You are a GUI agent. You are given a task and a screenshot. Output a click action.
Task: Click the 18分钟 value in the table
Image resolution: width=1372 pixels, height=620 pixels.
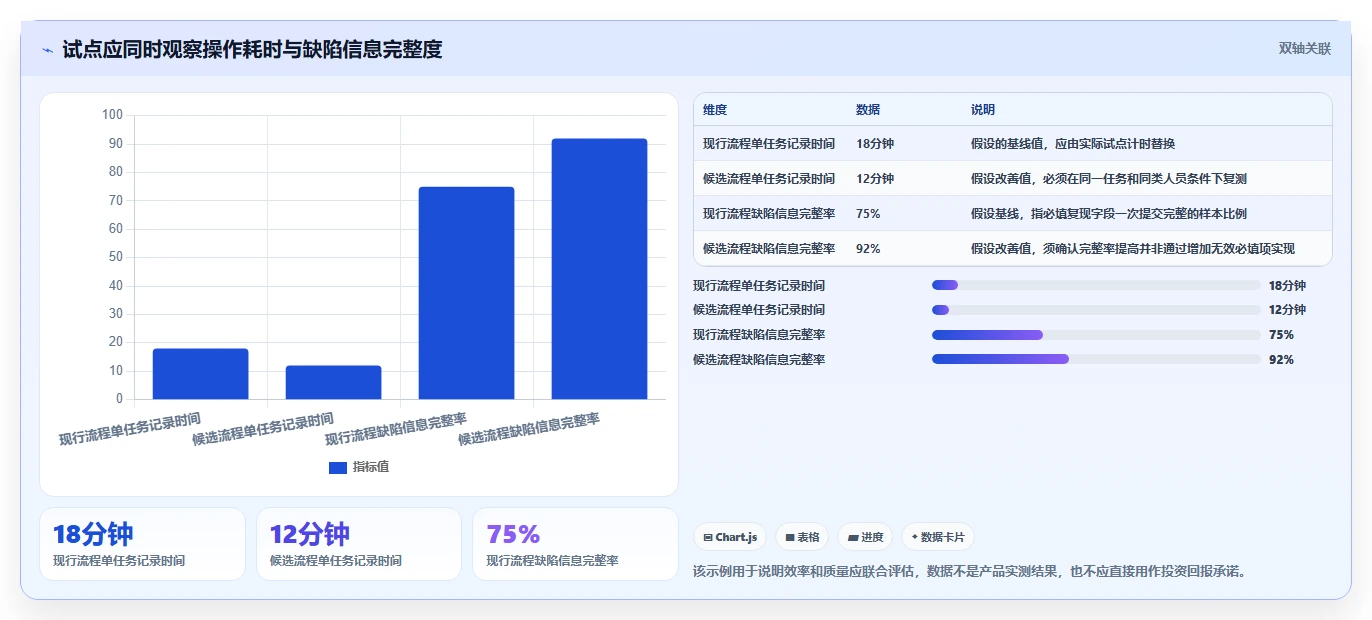pos(875,144)
